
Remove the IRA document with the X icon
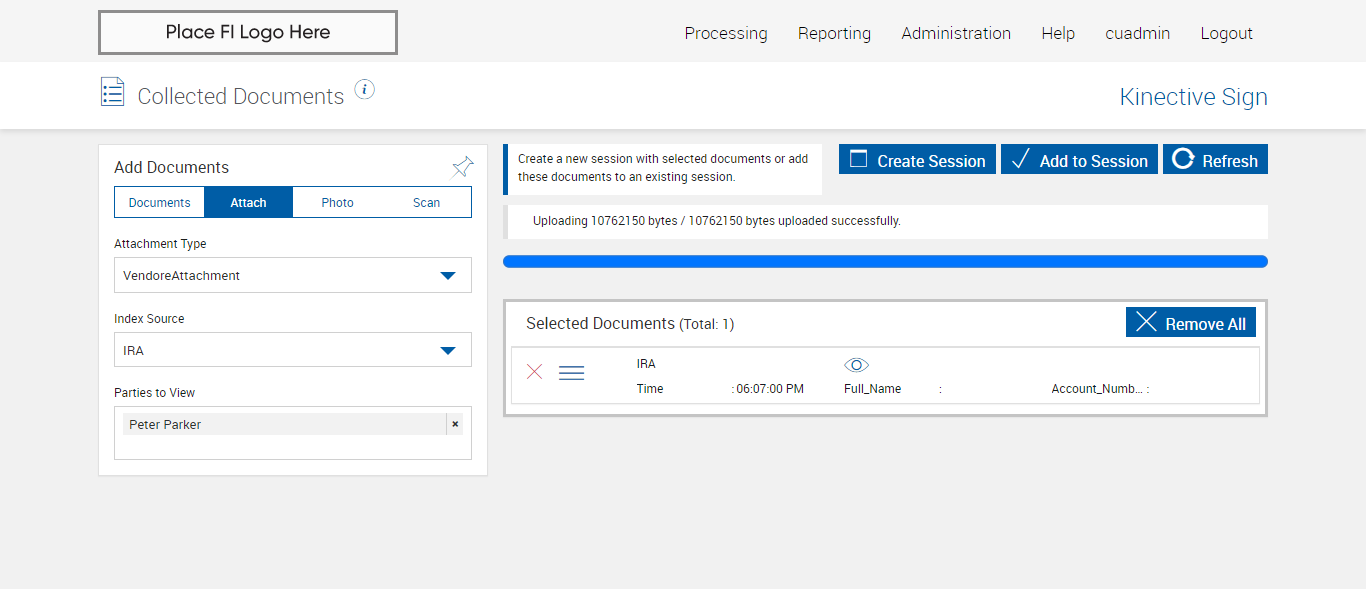(535, 372)
